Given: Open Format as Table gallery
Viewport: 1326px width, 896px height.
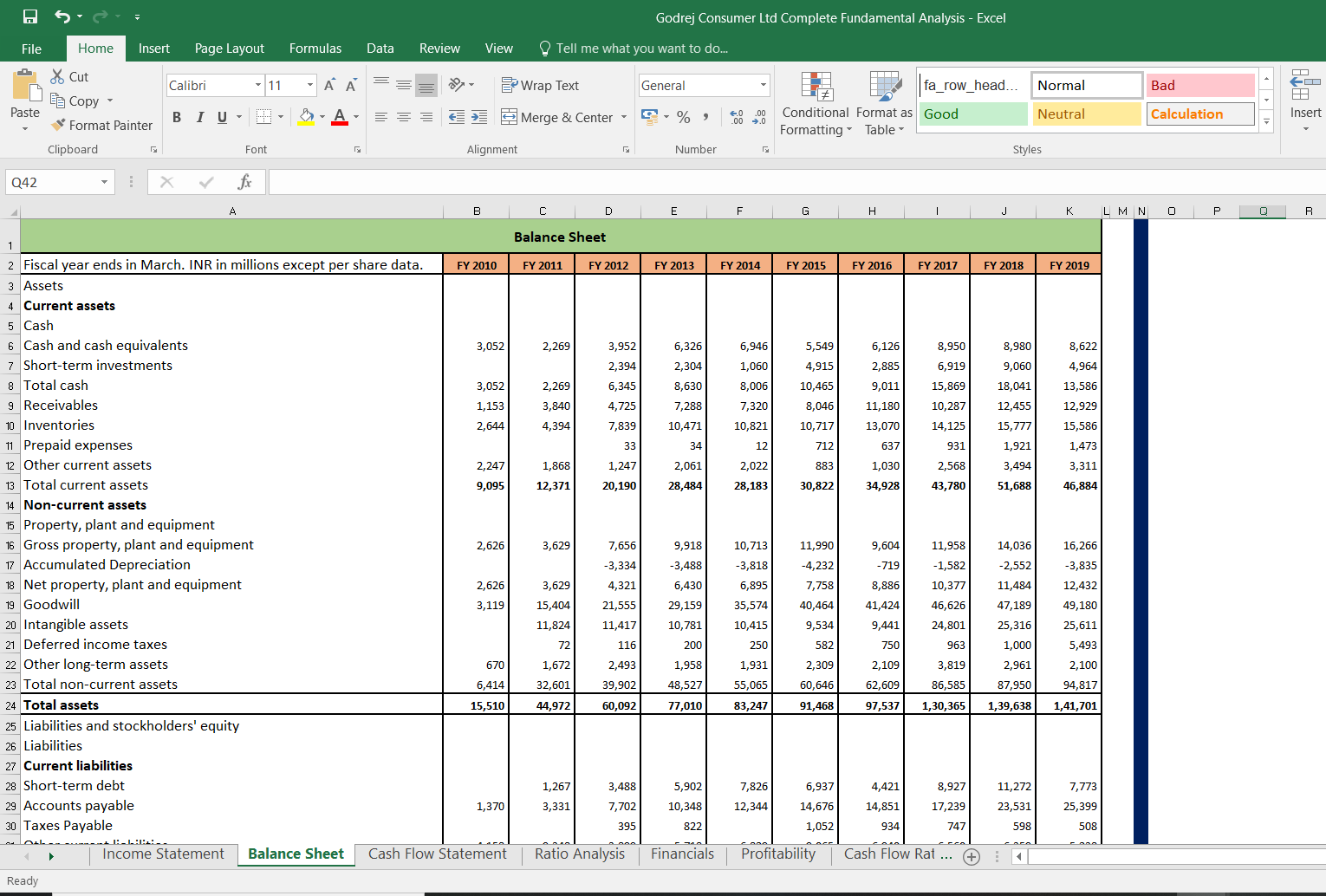Looking at the screenshot, I should [885, 104].
